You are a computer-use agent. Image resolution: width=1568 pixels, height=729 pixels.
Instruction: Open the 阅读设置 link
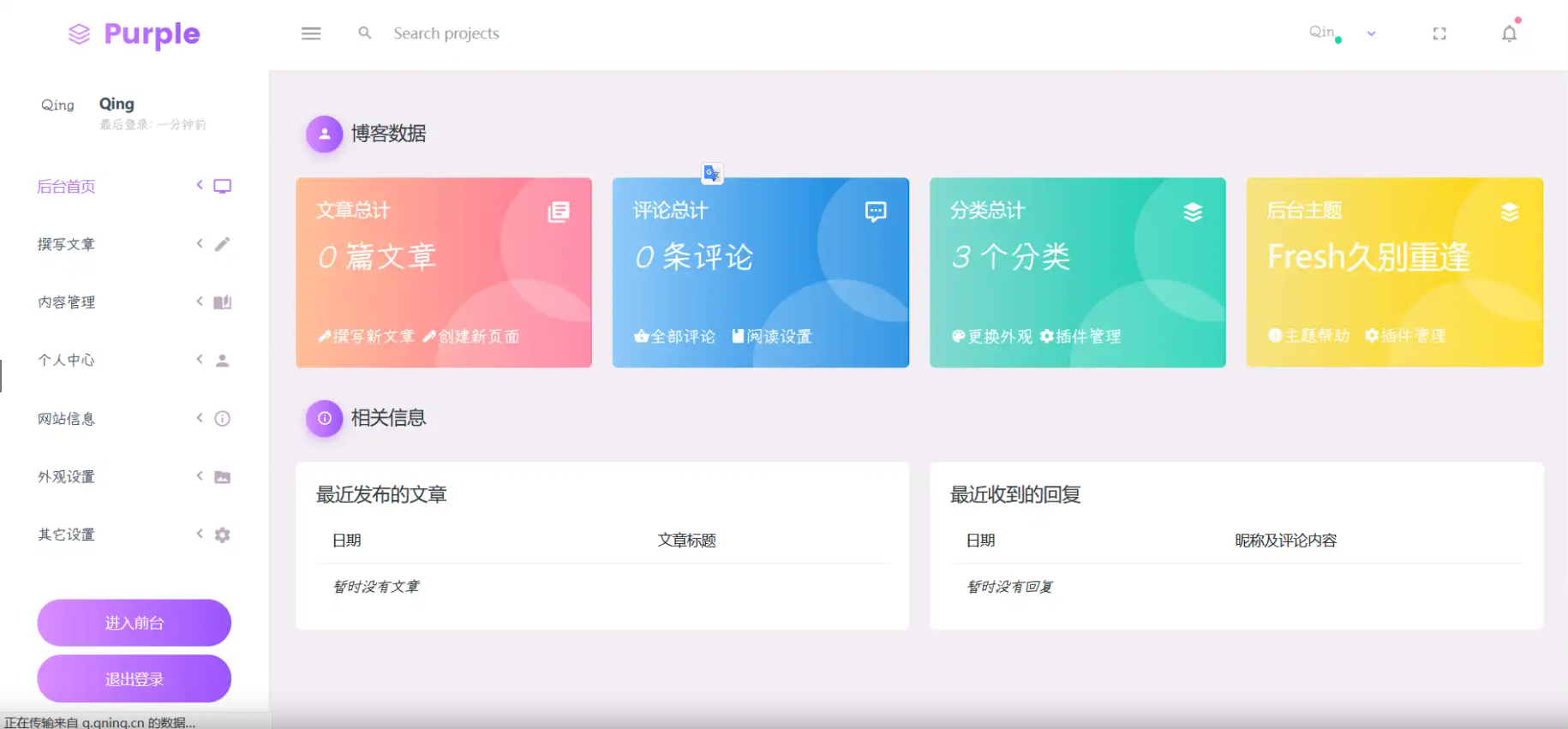pos(772,337)
